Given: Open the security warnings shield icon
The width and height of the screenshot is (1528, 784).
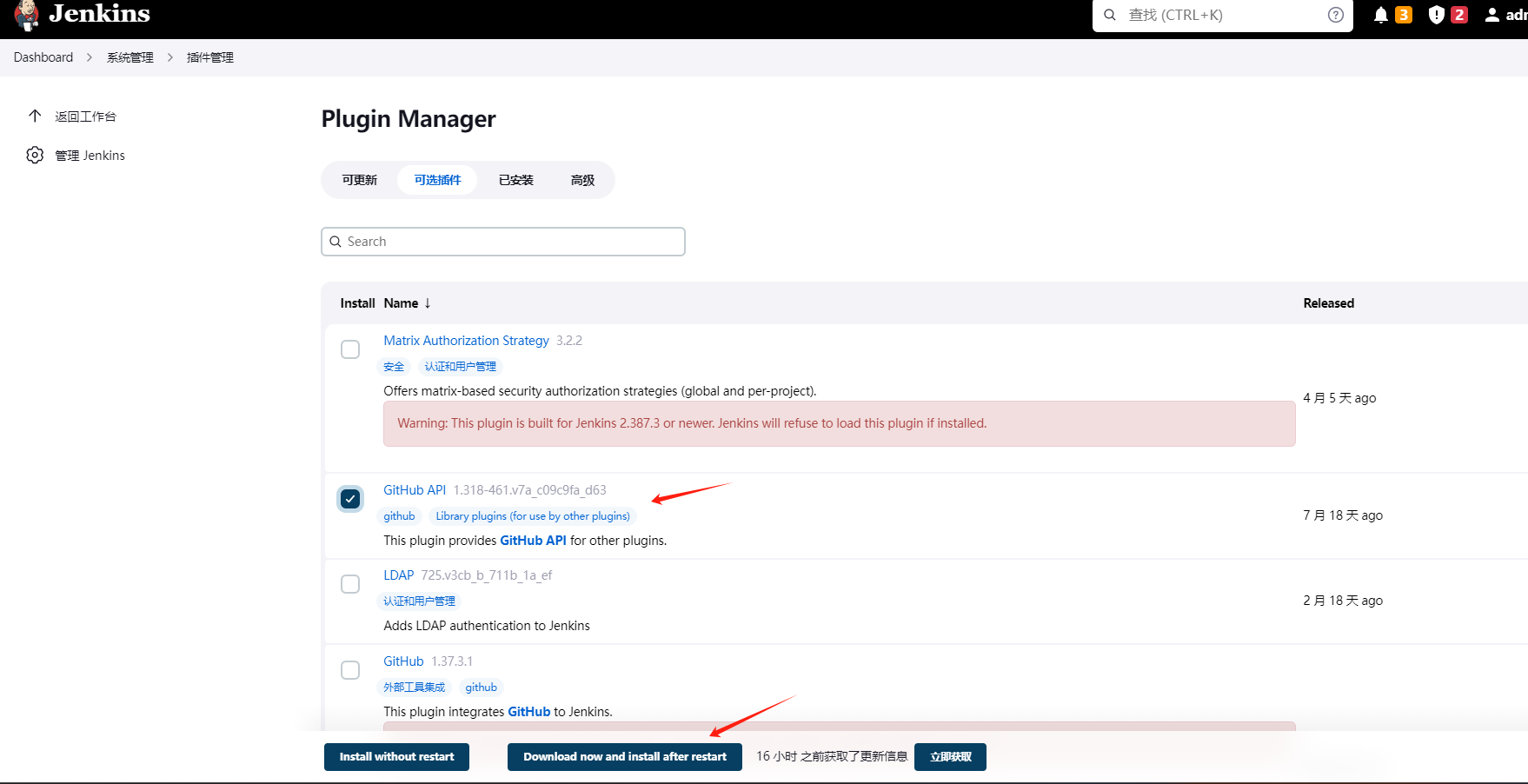Looking at the screenshot, I should pyautogui.click(x=1436, y=15).
